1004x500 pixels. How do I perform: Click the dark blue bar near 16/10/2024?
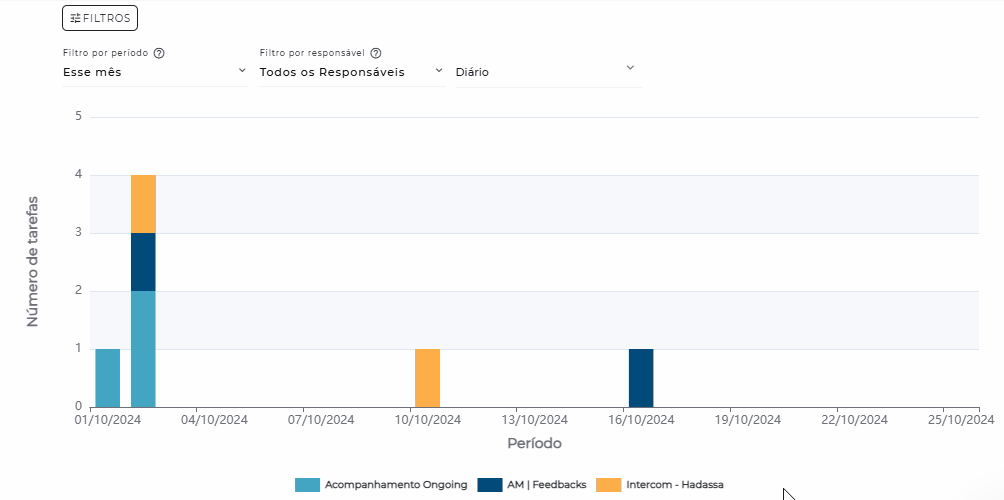pyautogui.click(x=641, y=378)
